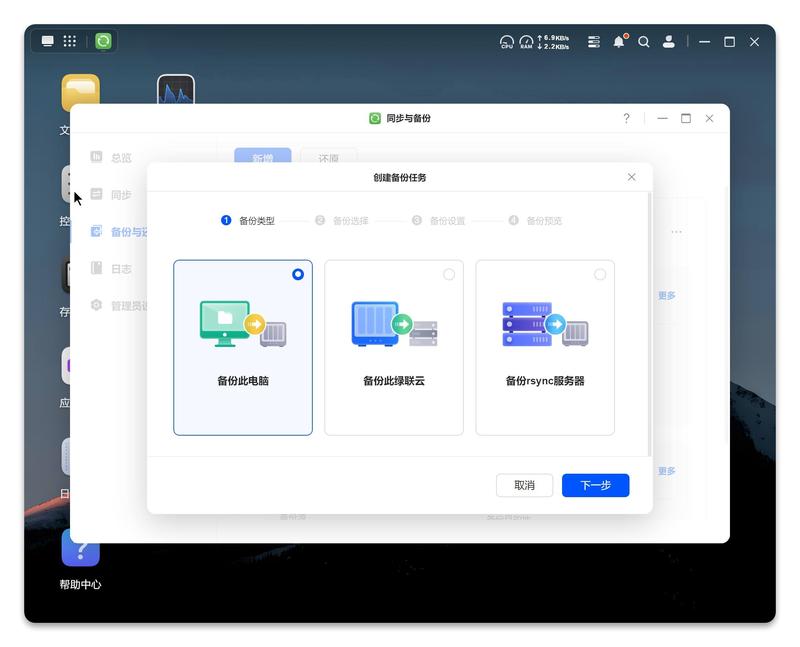Click the 新增 button behind the dialog

(x=263, y=156)
